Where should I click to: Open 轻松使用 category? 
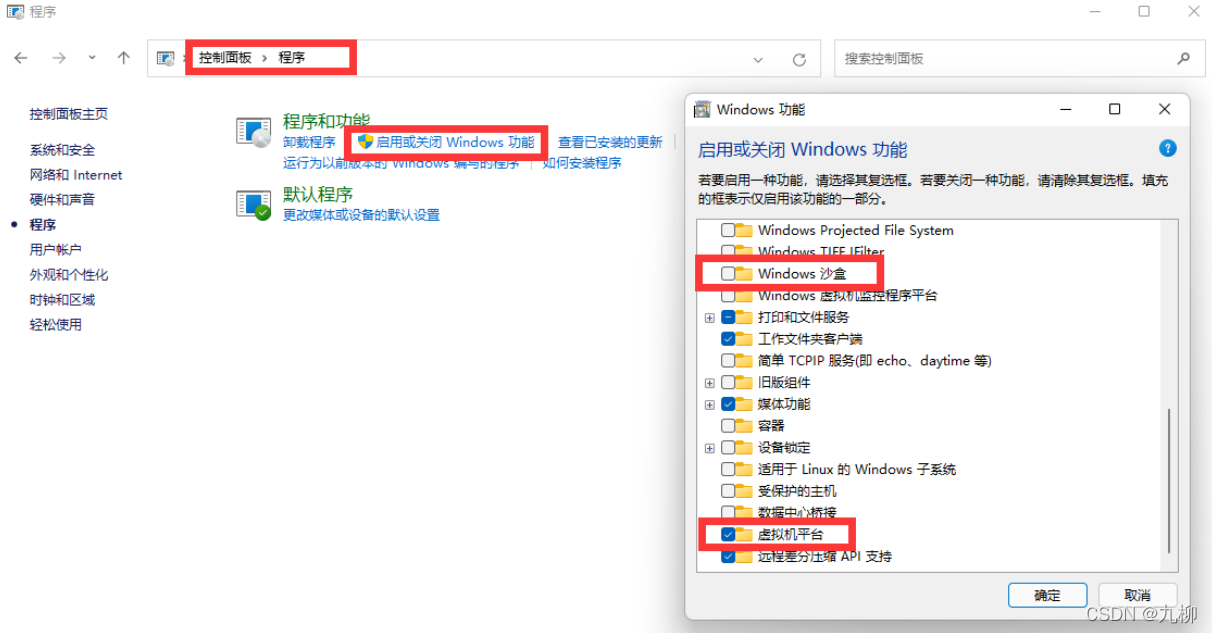[56, 325]
